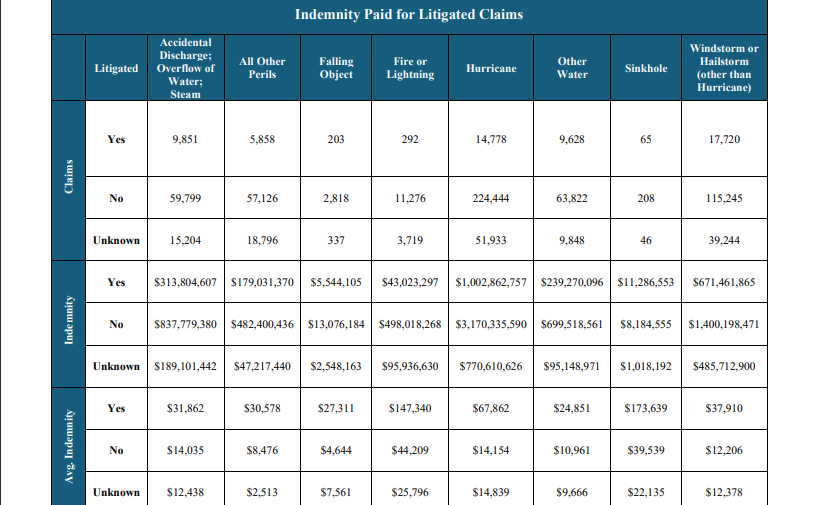Select the fire average indemnity cell $147,340
The image size is (817, 505).
[x=410, y=408]
